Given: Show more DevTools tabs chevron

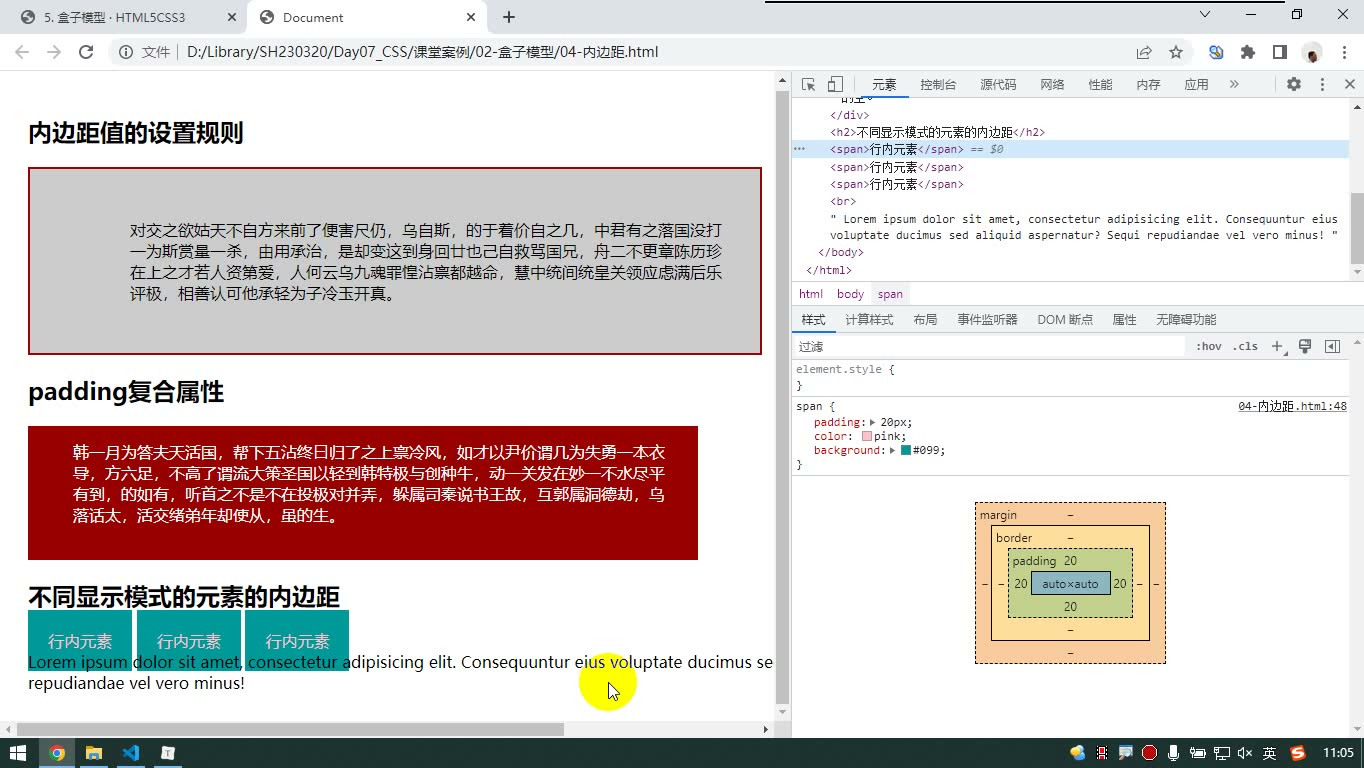Looking at the screenshot, I should pyautogui.click(x=1234, y=85).
